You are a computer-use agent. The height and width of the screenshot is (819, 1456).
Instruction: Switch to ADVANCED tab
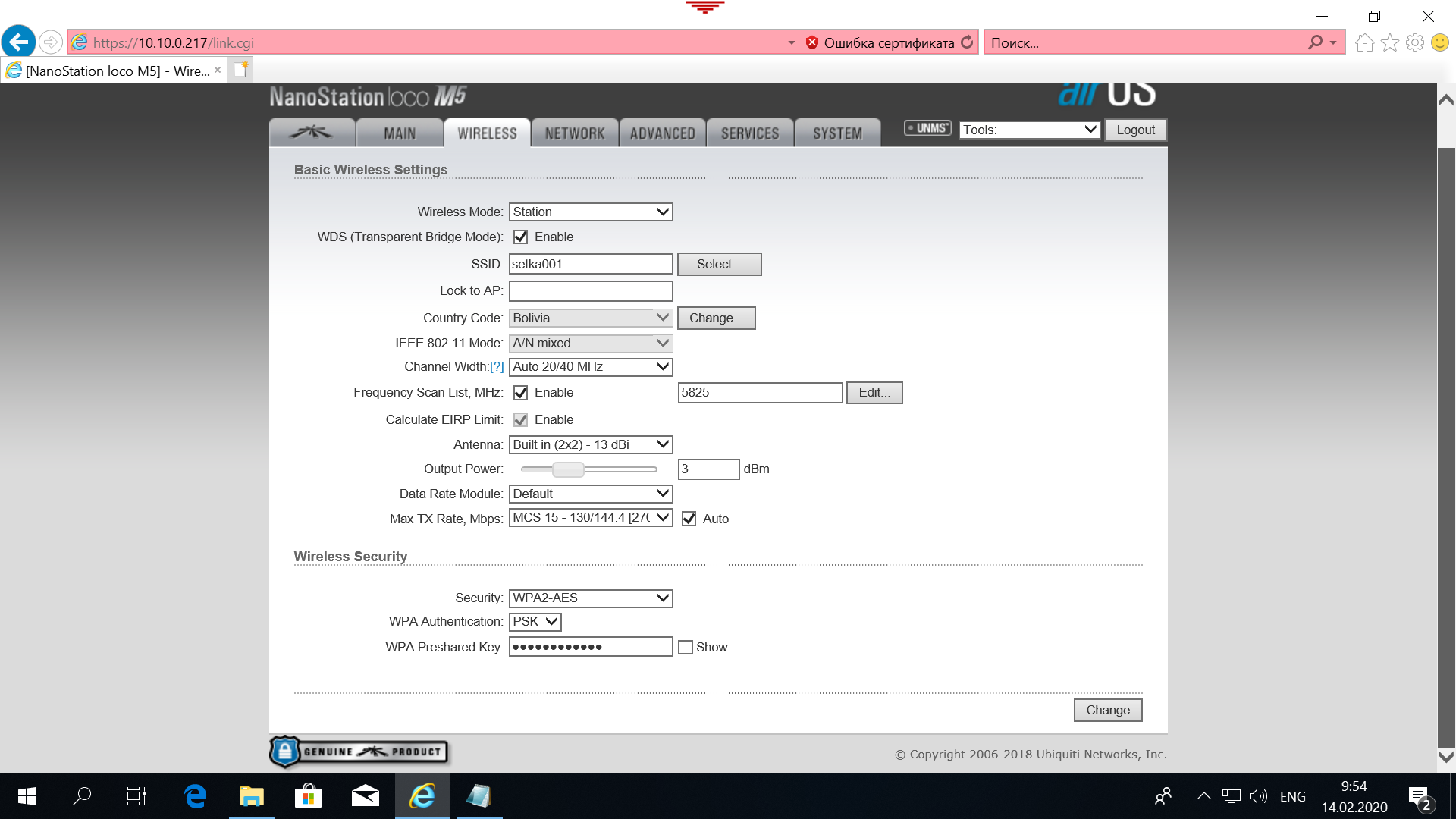(x=662, y=133)
